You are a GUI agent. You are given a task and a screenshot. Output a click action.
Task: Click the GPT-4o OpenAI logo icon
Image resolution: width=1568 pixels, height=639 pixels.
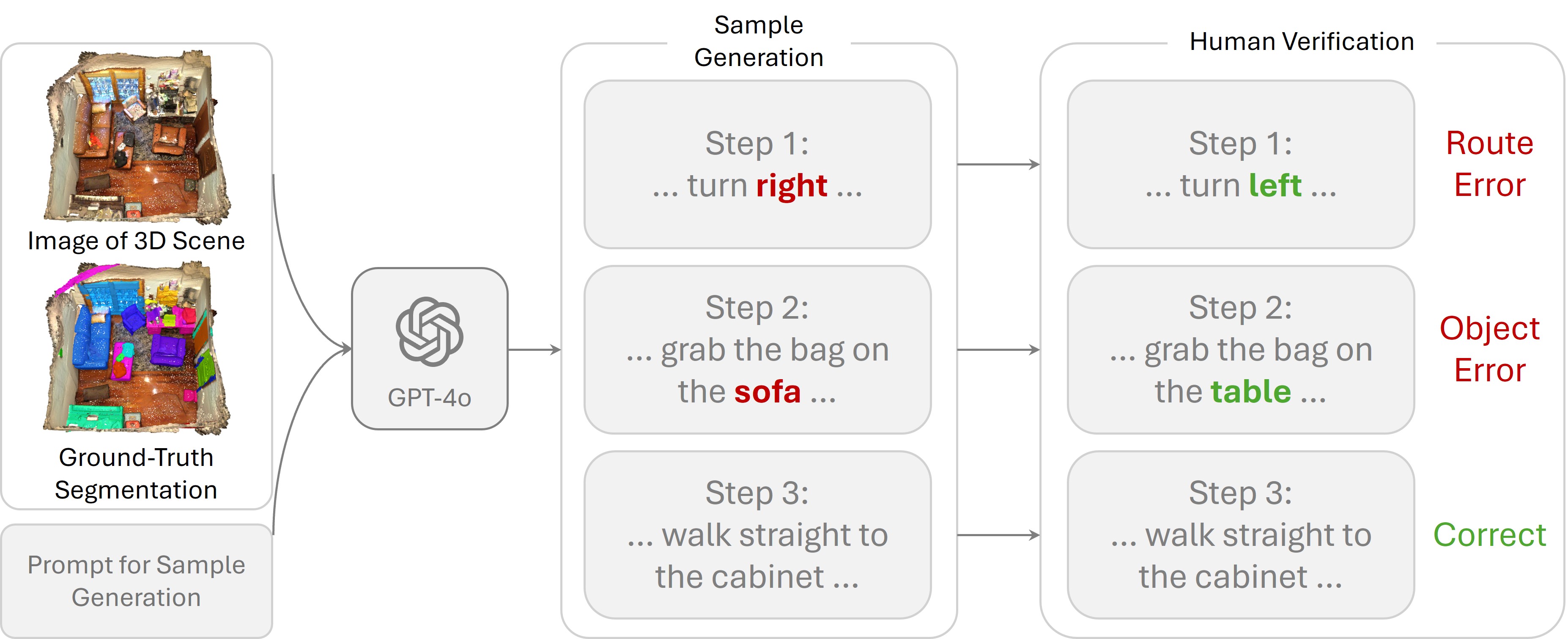(429, 332)
